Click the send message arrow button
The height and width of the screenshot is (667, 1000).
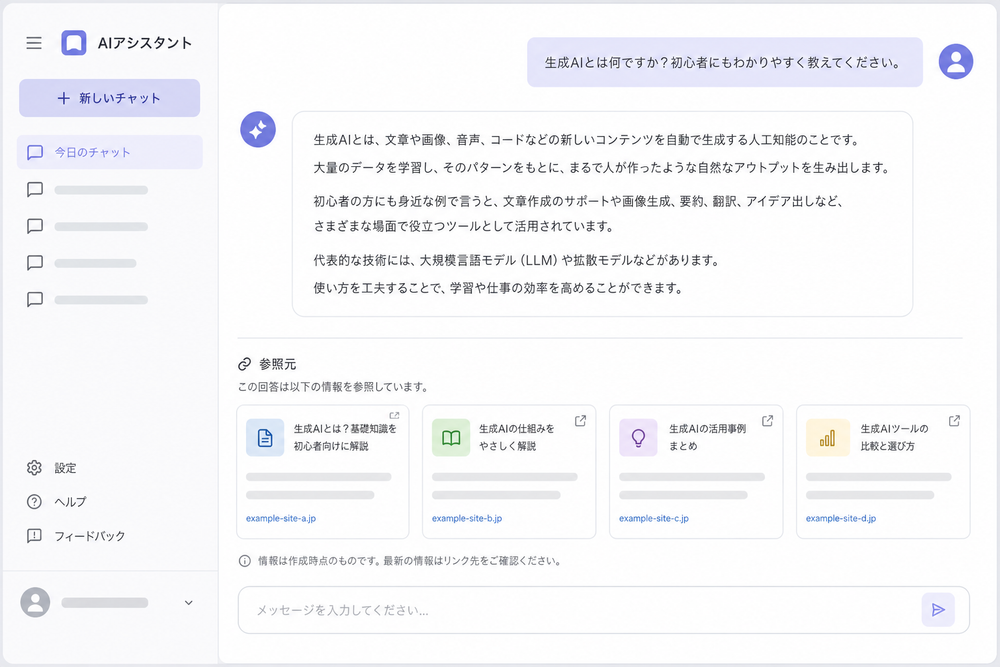[938, 610]
